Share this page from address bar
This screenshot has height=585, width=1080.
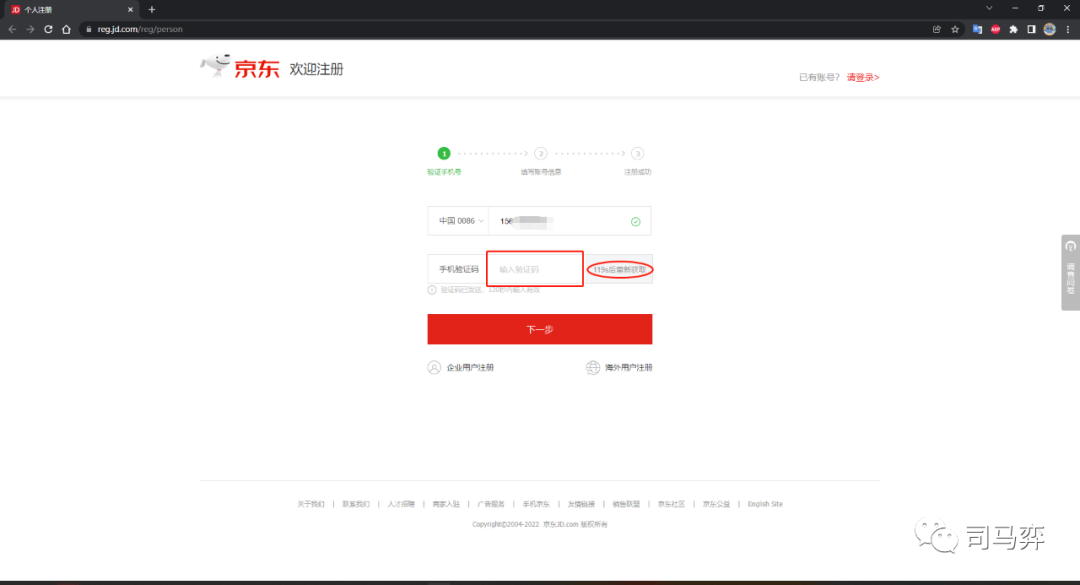[x=937, y=30]
